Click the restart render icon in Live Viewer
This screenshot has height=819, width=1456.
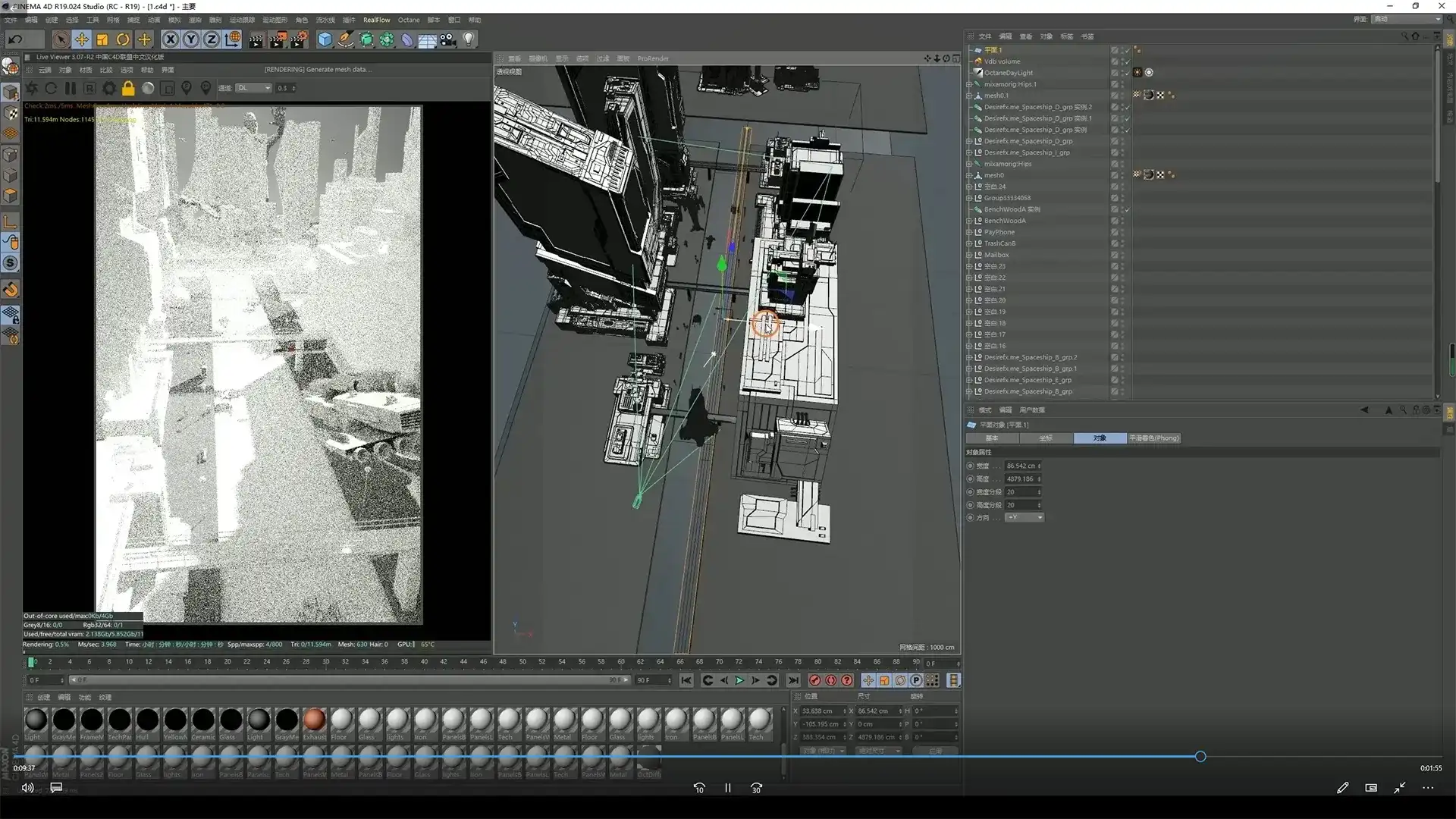pyautogui.click(x=52, y=88)
